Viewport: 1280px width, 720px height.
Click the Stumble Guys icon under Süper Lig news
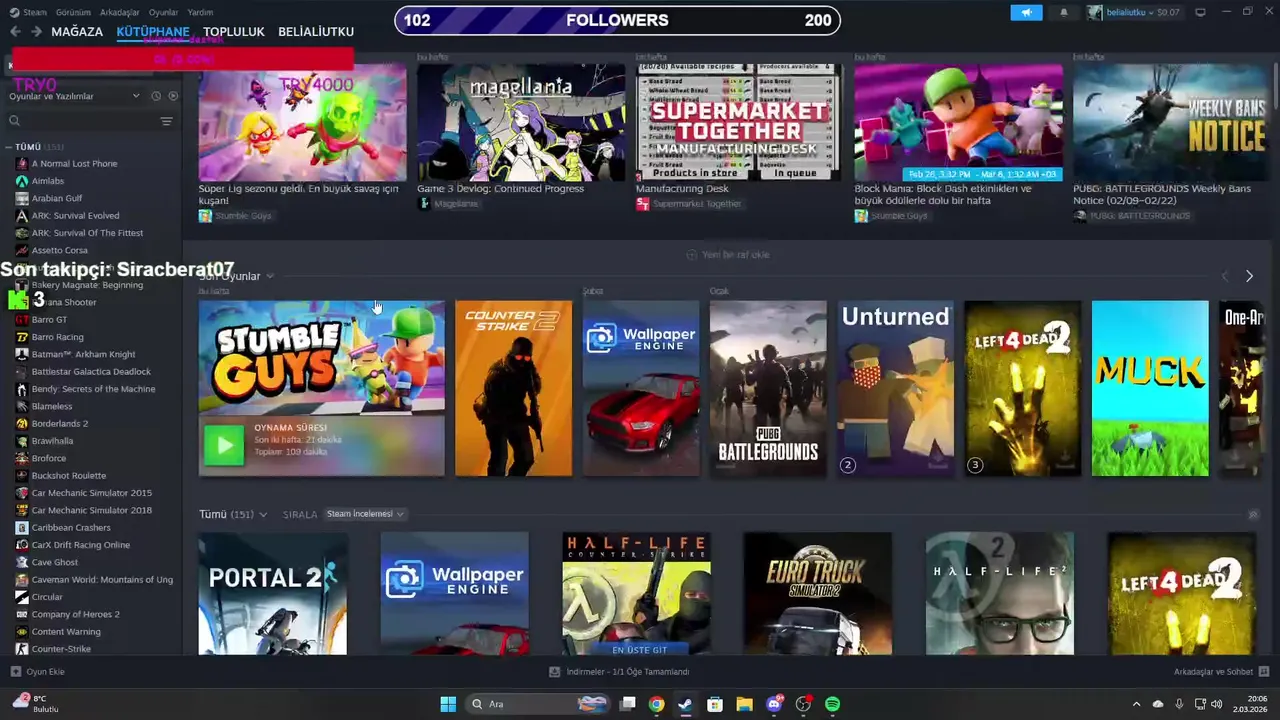tap(205, 216)
